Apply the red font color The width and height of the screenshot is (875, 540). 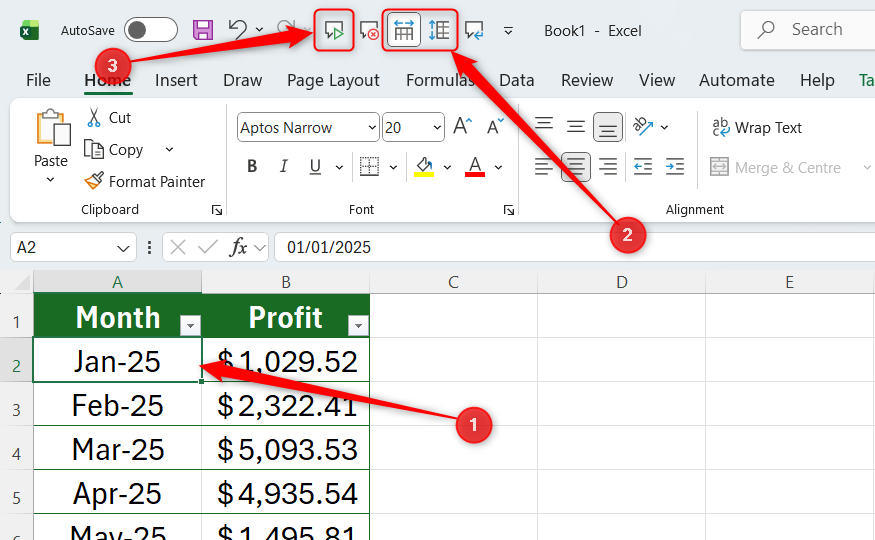pos(475,166)
